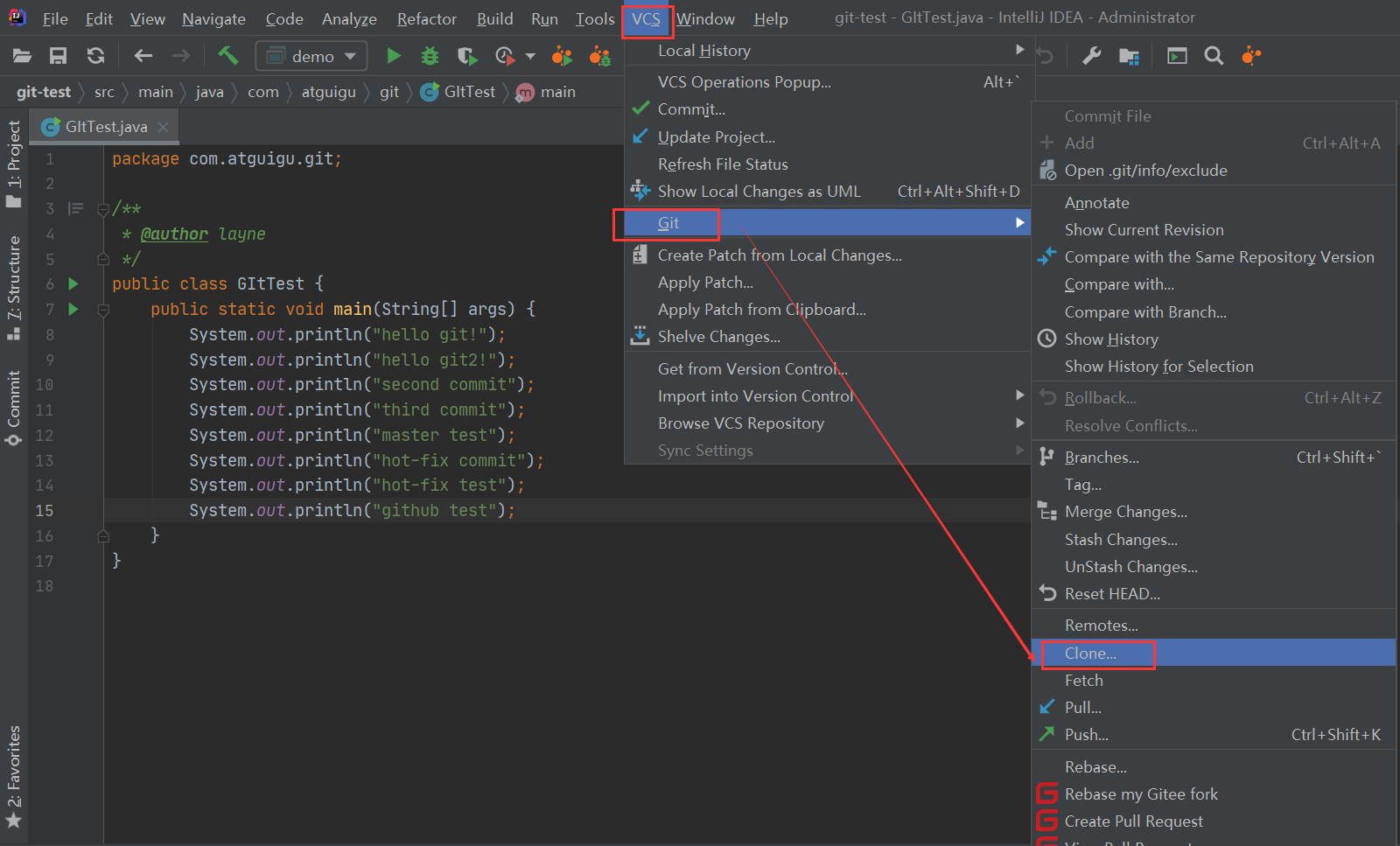Click the profiler run icon

click(x=505, y=56)
